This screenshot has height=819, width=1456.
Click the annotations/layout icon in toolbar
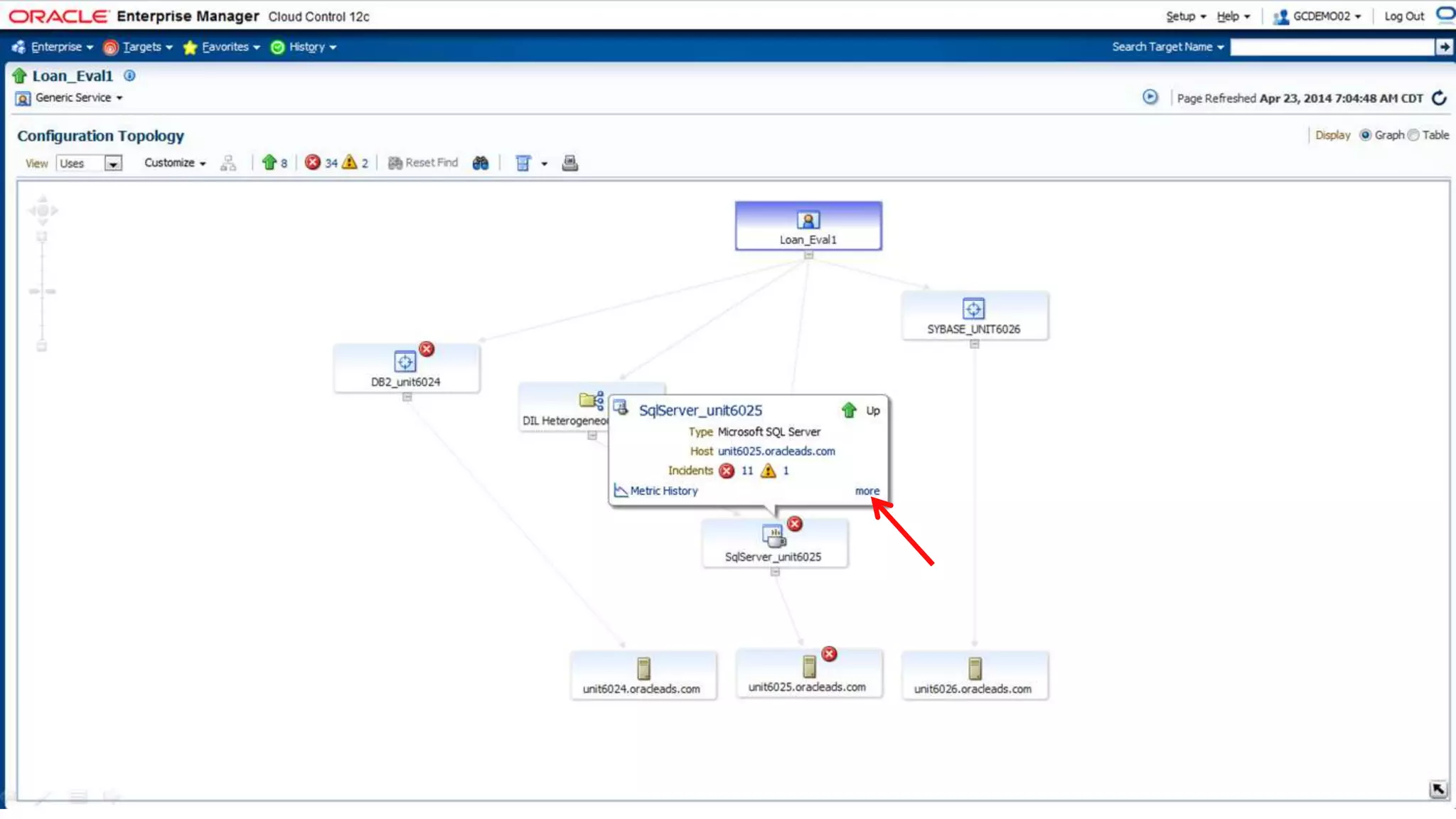click(x=523, y=163)
